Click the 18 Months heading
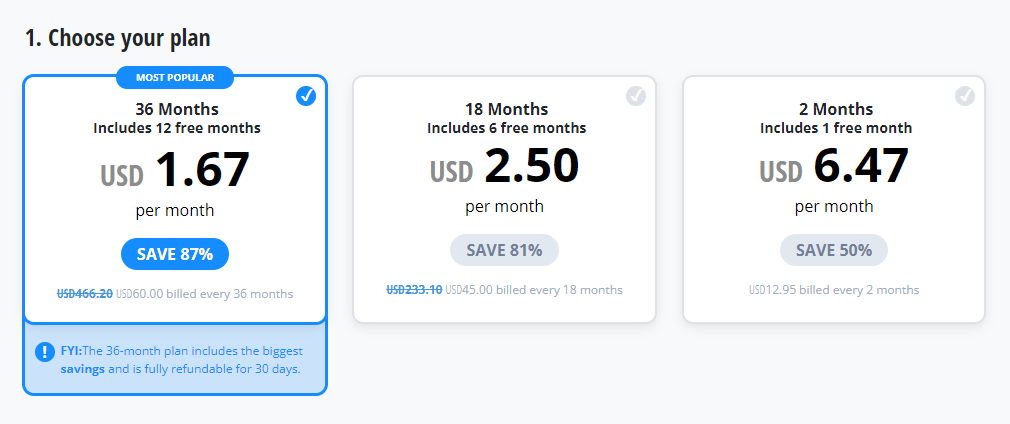Viewport: 1010px width, 424px height. click(506, 109)
